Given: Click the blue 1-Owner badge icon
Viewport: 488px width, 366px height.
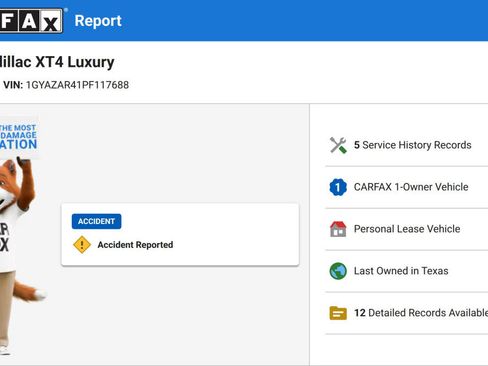Looking at the screenshot, I should (x=338, y=187).
